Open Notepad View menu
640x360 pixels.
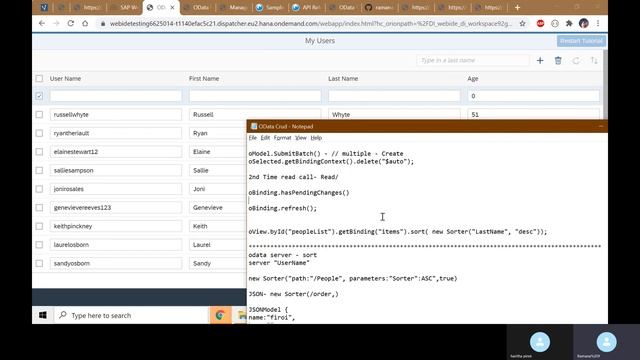(x=301, y=138)
